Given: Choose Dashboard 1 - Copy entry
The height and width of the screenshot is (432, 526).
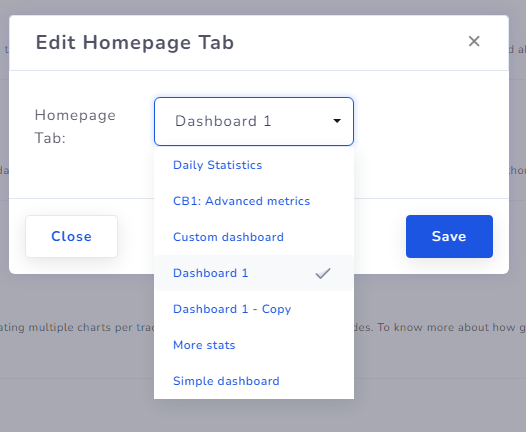Looking at the screenshot, I should pyautogui.click(x=254, y=309).
